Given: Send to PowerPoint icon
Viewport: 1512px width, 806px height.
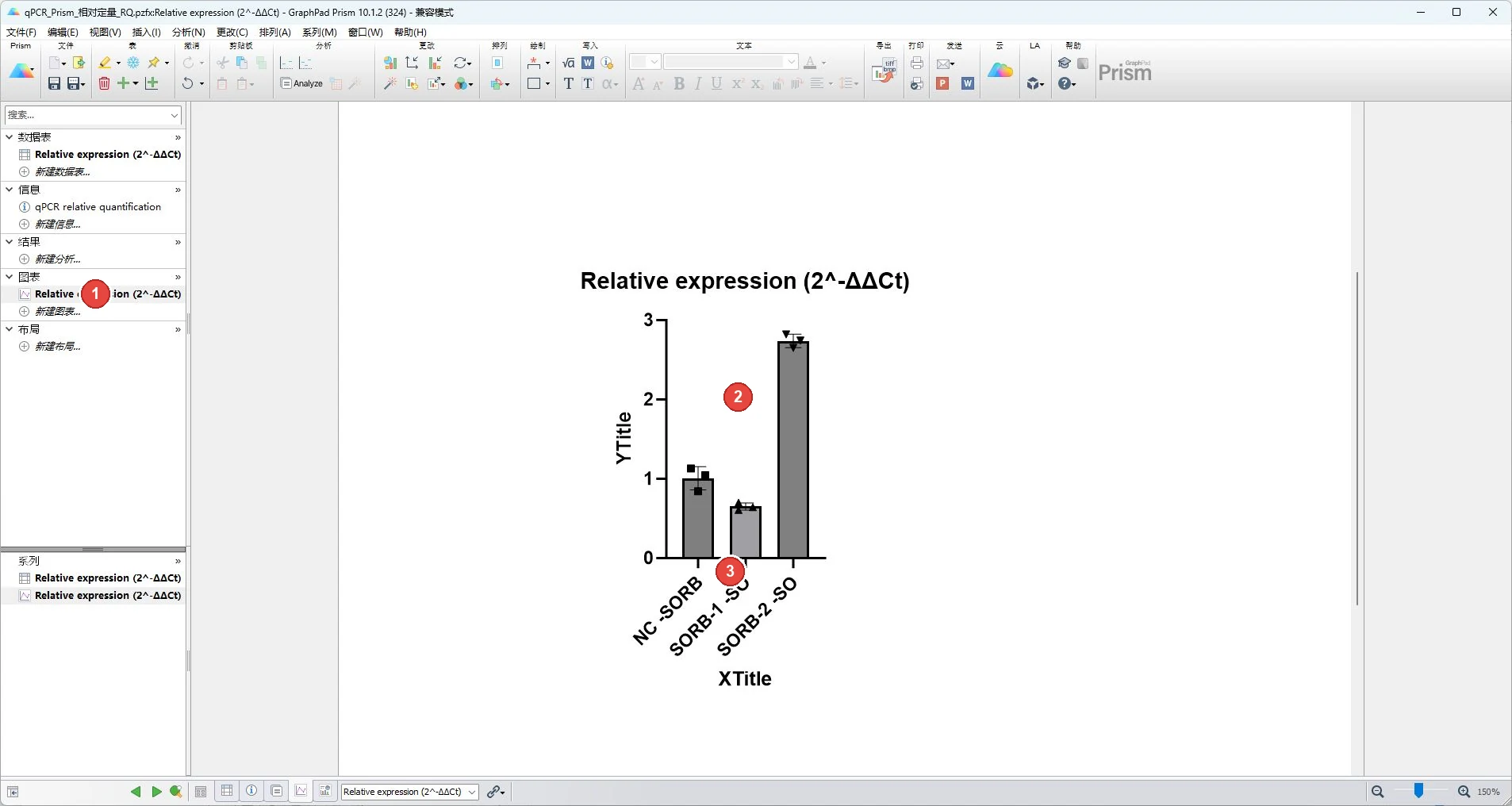Looking at the screenshot, I should (x=942, y=83).
